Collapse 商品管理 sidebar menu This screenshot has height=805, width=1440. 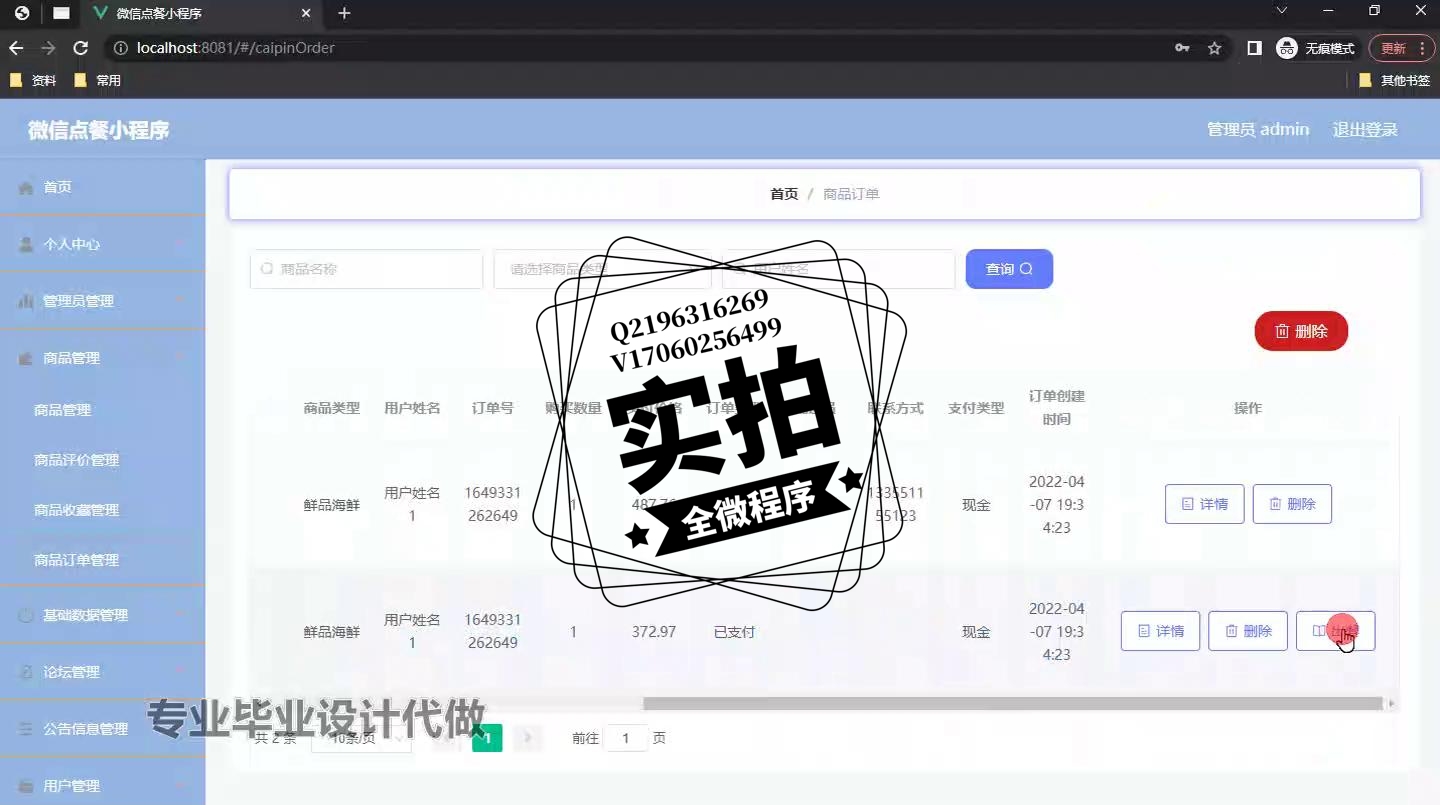click(x=102, y=358)
